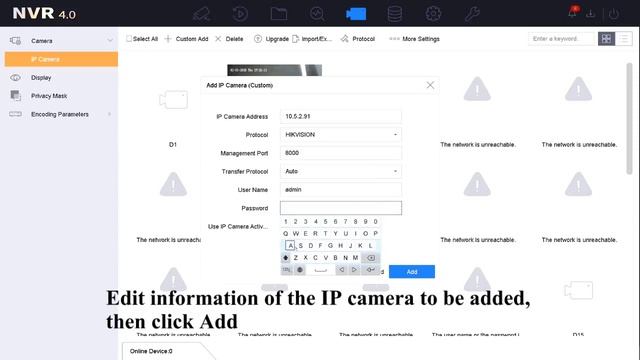Click Delete in the toolbar
The height and width of the screenshot is (360, 640).
tap(229, 39)
